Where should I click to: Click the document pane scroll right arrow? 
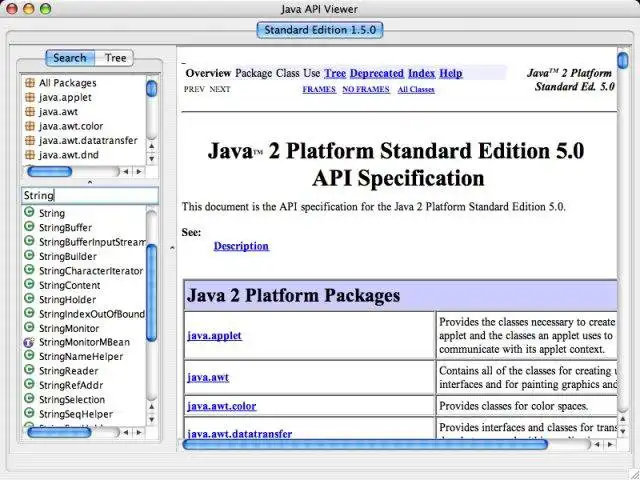point(610,444)
